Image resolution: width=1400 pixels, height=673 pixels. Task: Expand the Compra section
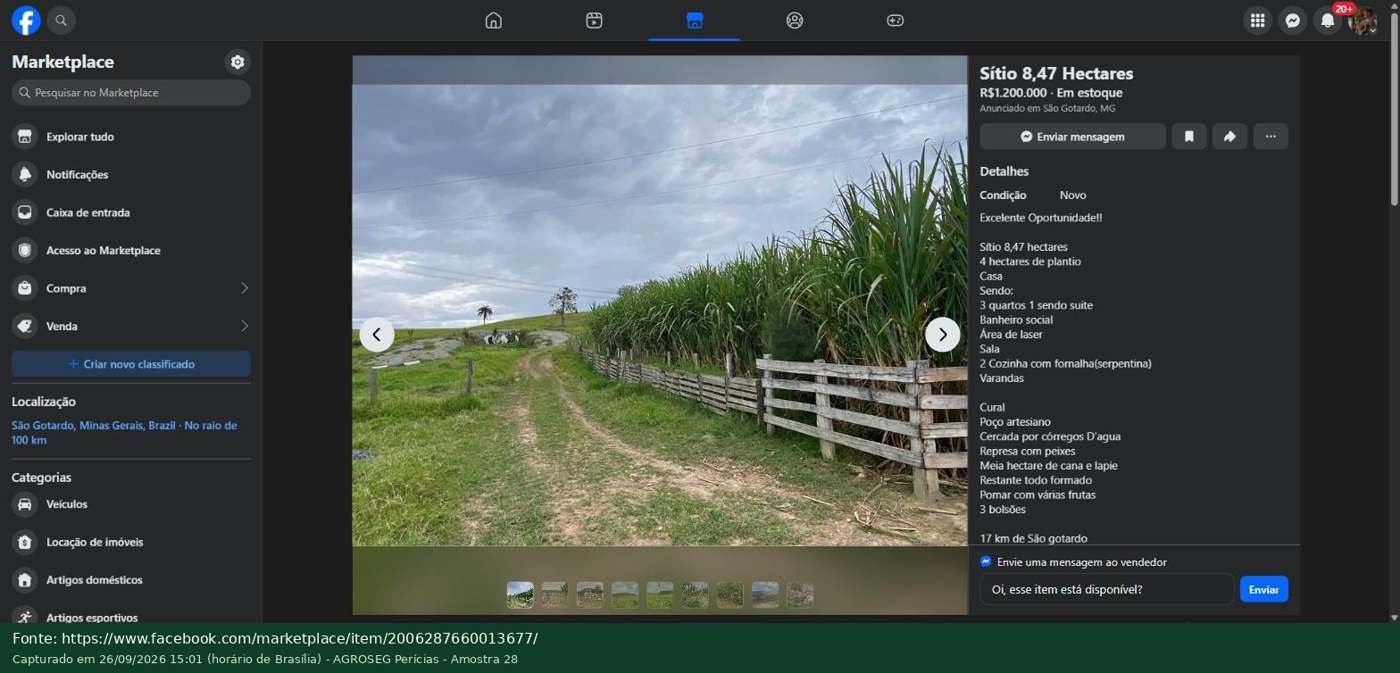pos(131,289)
